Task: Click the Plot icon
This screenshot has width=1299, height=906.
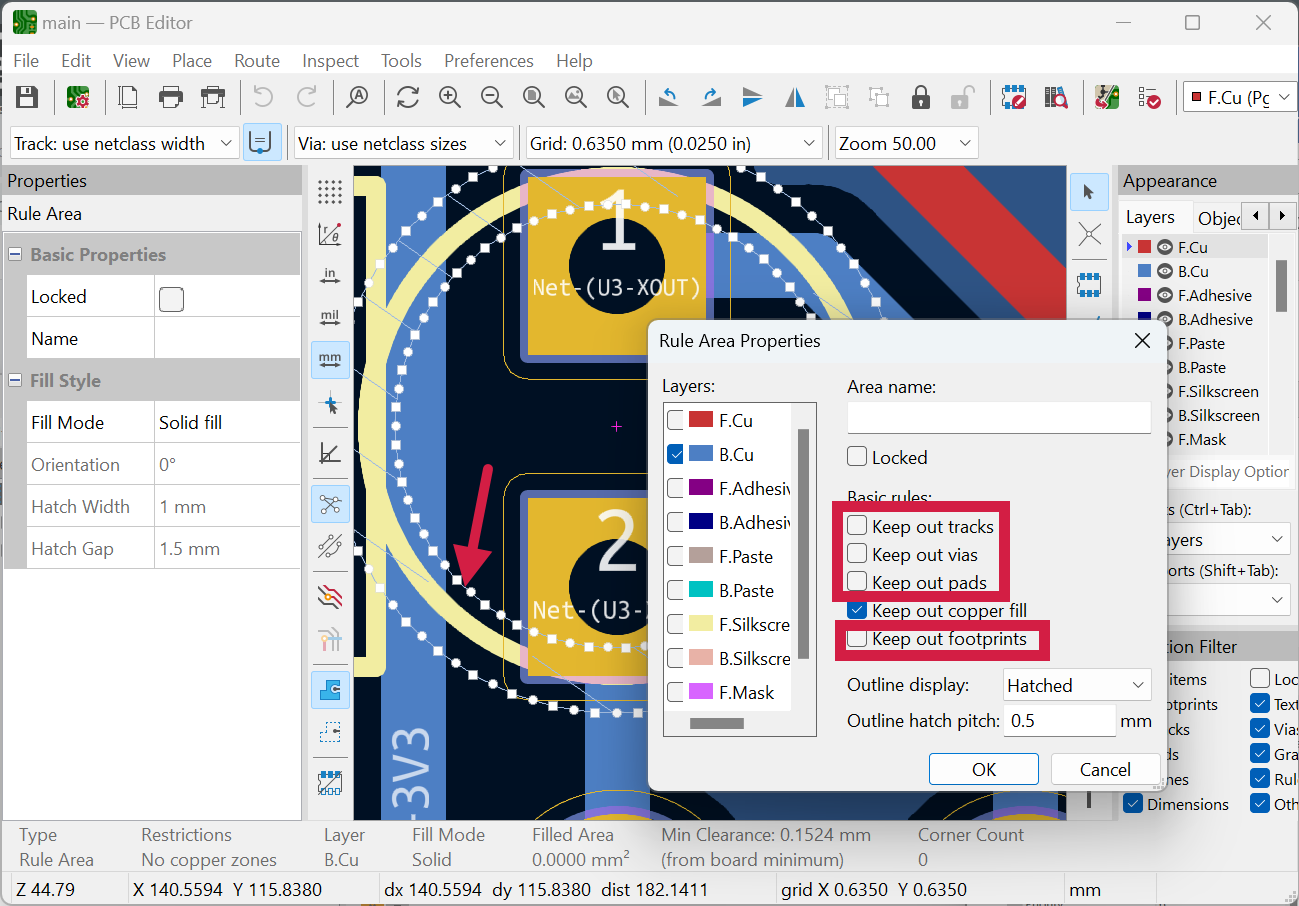Action: (x=213, y=97)
